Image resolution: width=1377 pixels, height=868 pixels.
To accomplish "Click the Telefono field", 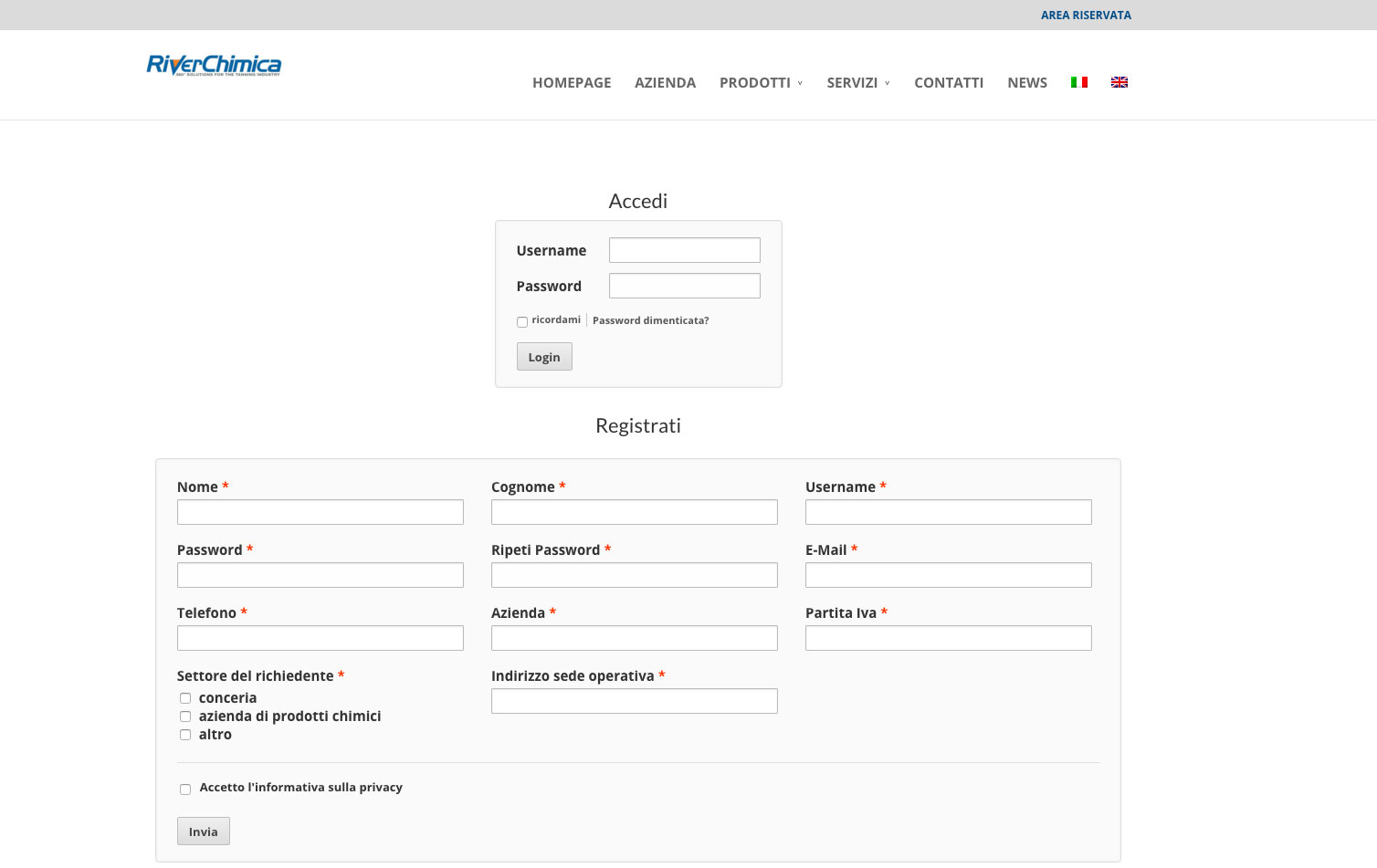I will (x=321, y=638).
